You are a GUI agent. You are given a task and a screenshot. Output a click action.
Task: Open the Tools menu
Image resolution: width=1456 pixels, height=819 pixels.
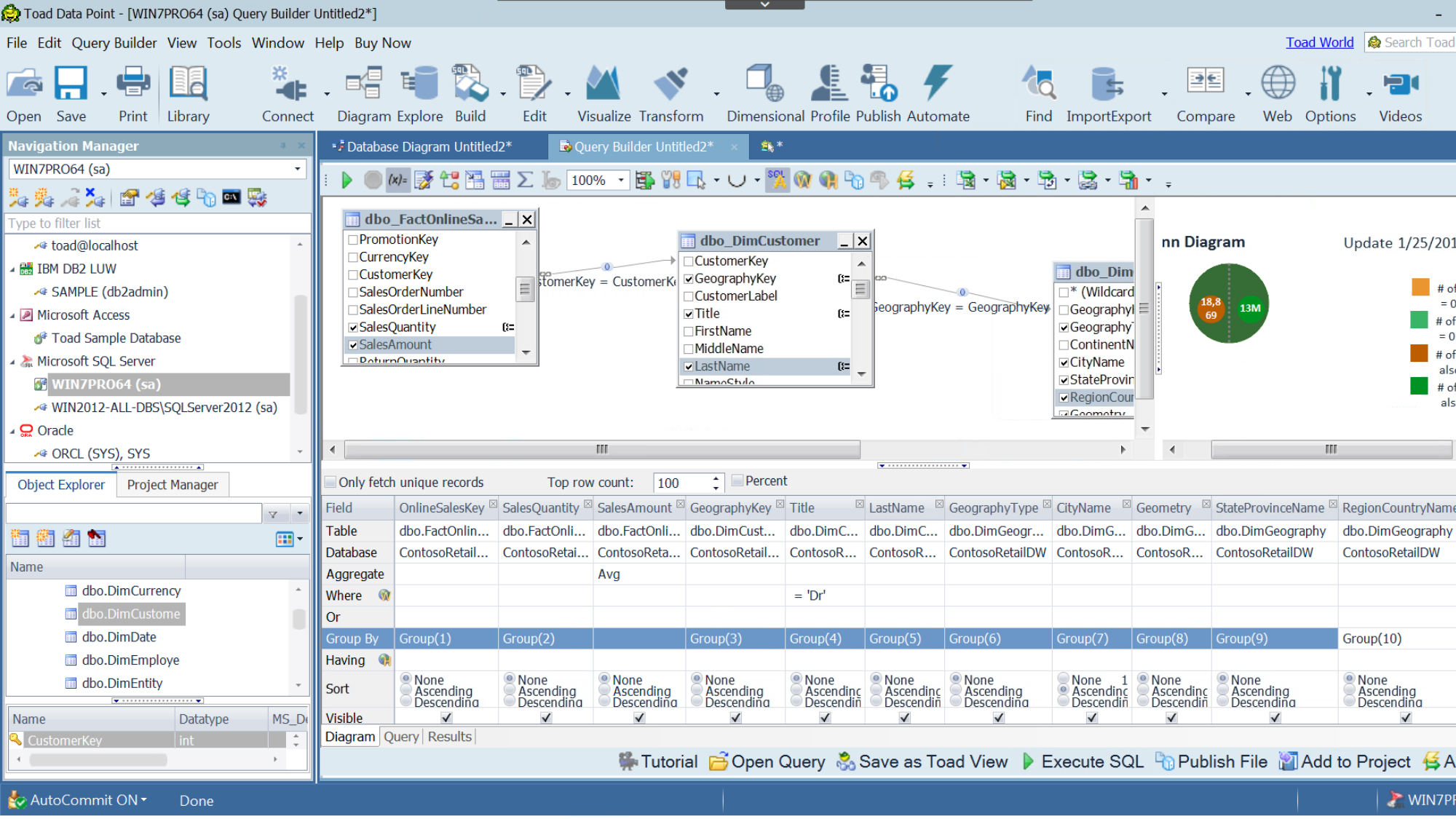point(224,43)
